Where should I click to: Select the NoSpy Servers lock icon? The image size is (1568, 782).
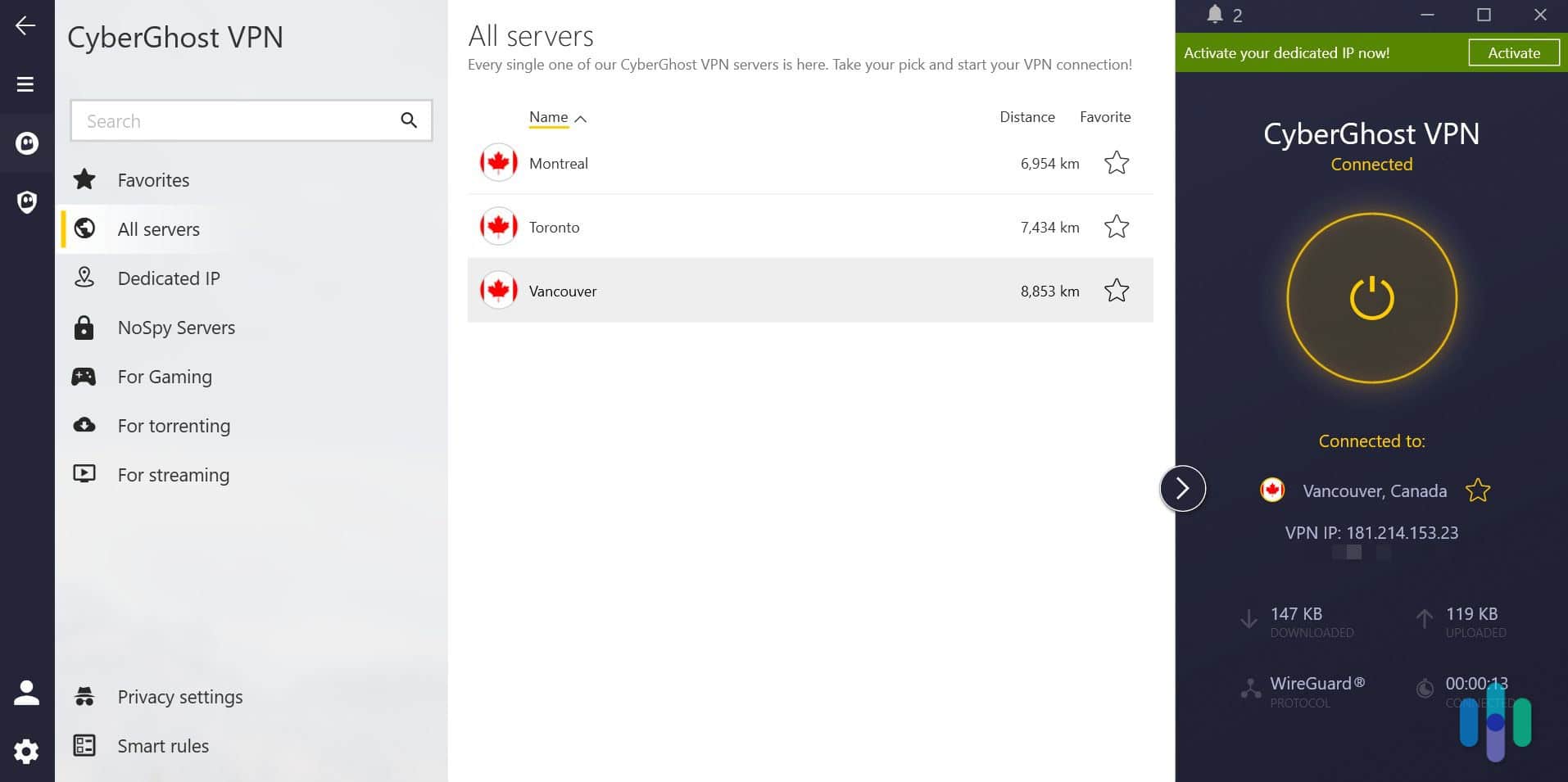click(x=84, y=327)
